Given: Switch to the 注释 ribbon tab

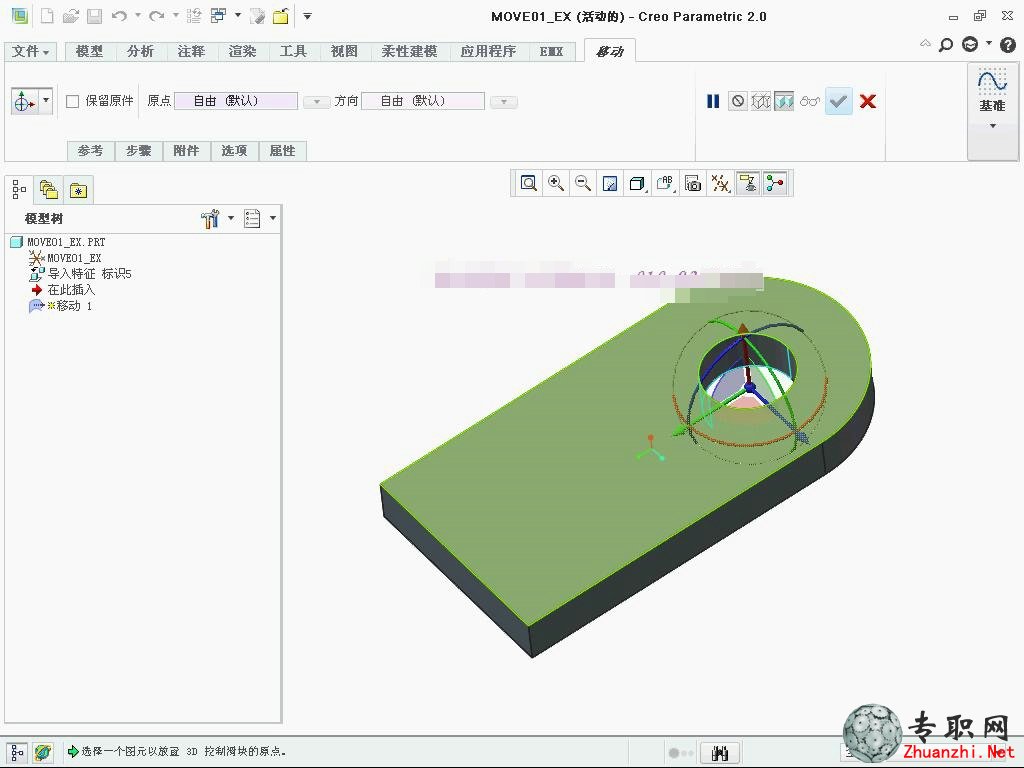Looking at the screenshot, I should (x=191, y=51).
